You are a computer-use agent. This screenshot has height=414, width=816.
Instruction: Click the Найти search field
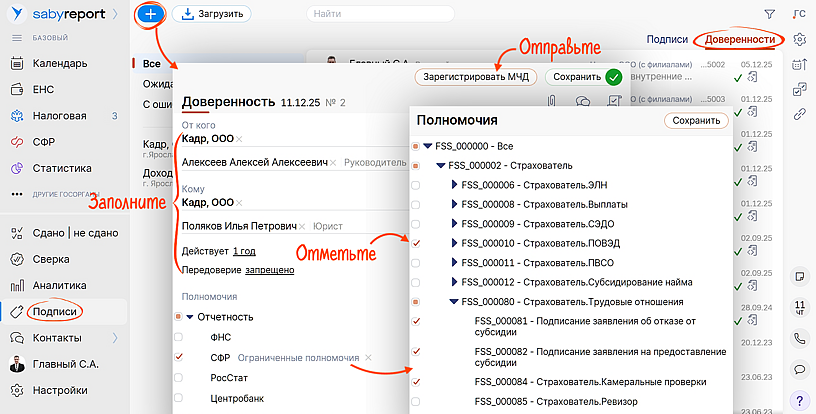pos(380,14)
